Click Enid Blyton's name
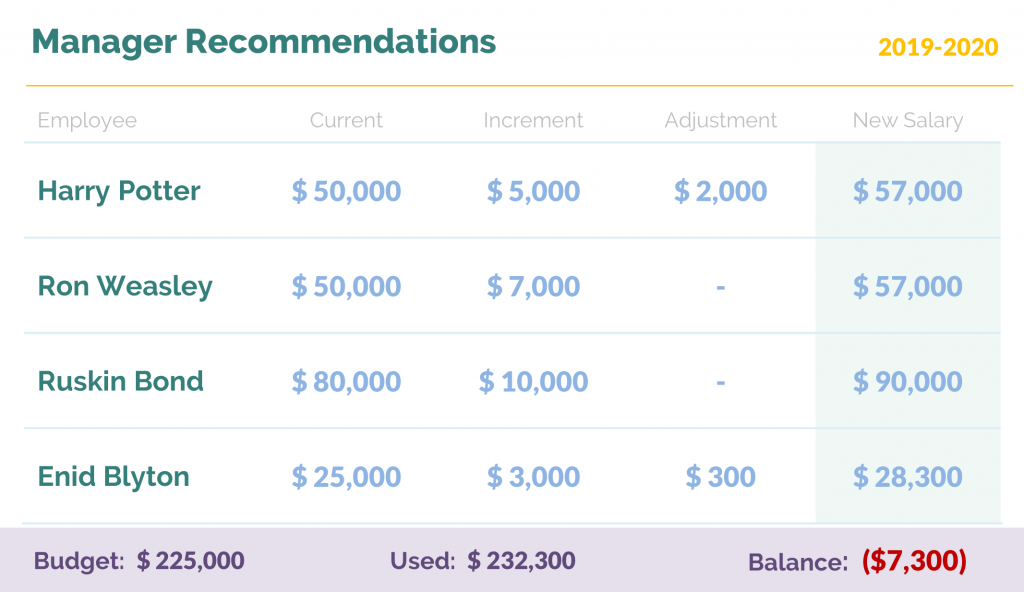 coord(114,477)
